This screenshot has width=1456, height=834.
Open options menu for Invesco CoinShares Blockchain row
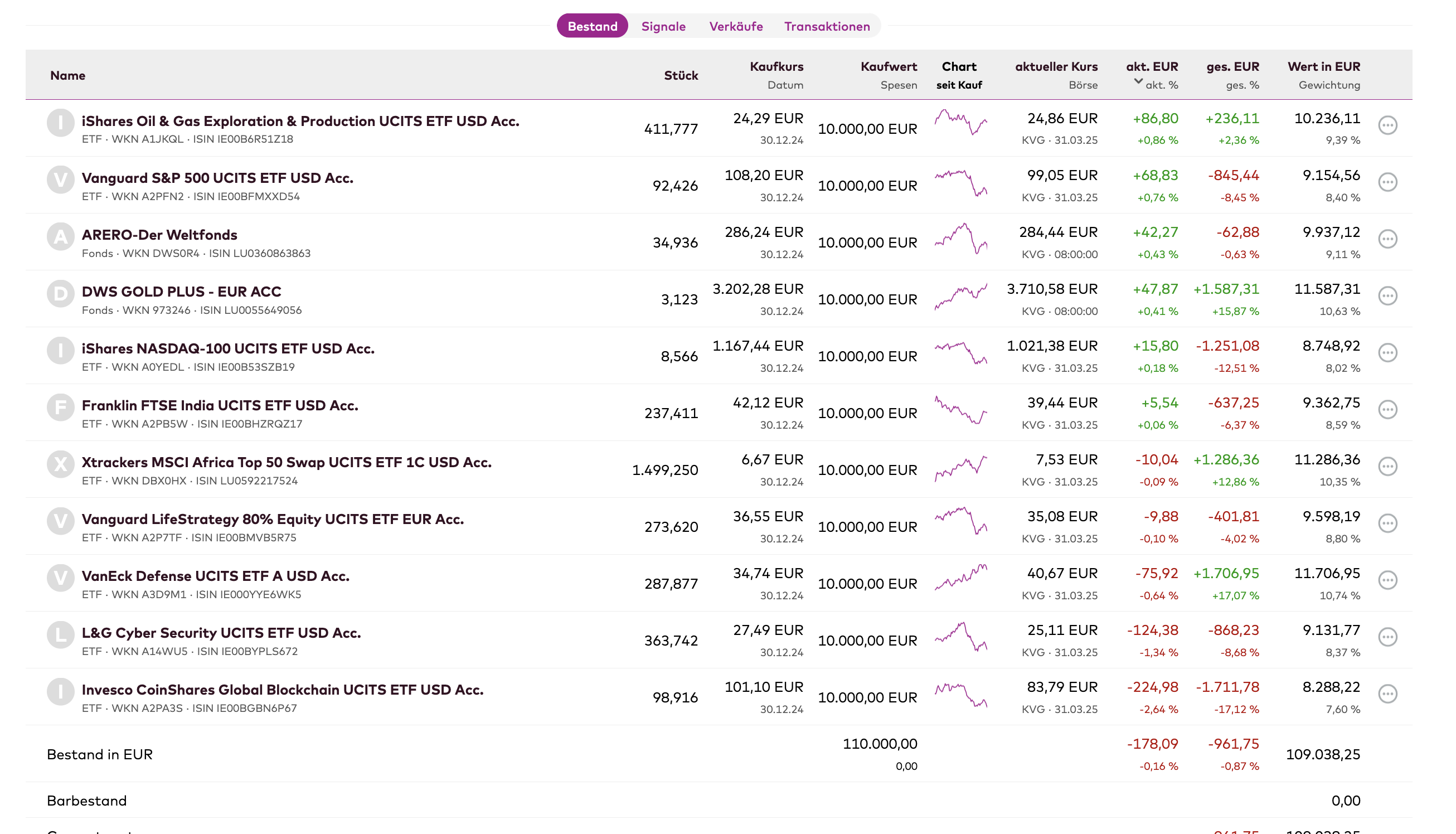(x=1387, y=694)
